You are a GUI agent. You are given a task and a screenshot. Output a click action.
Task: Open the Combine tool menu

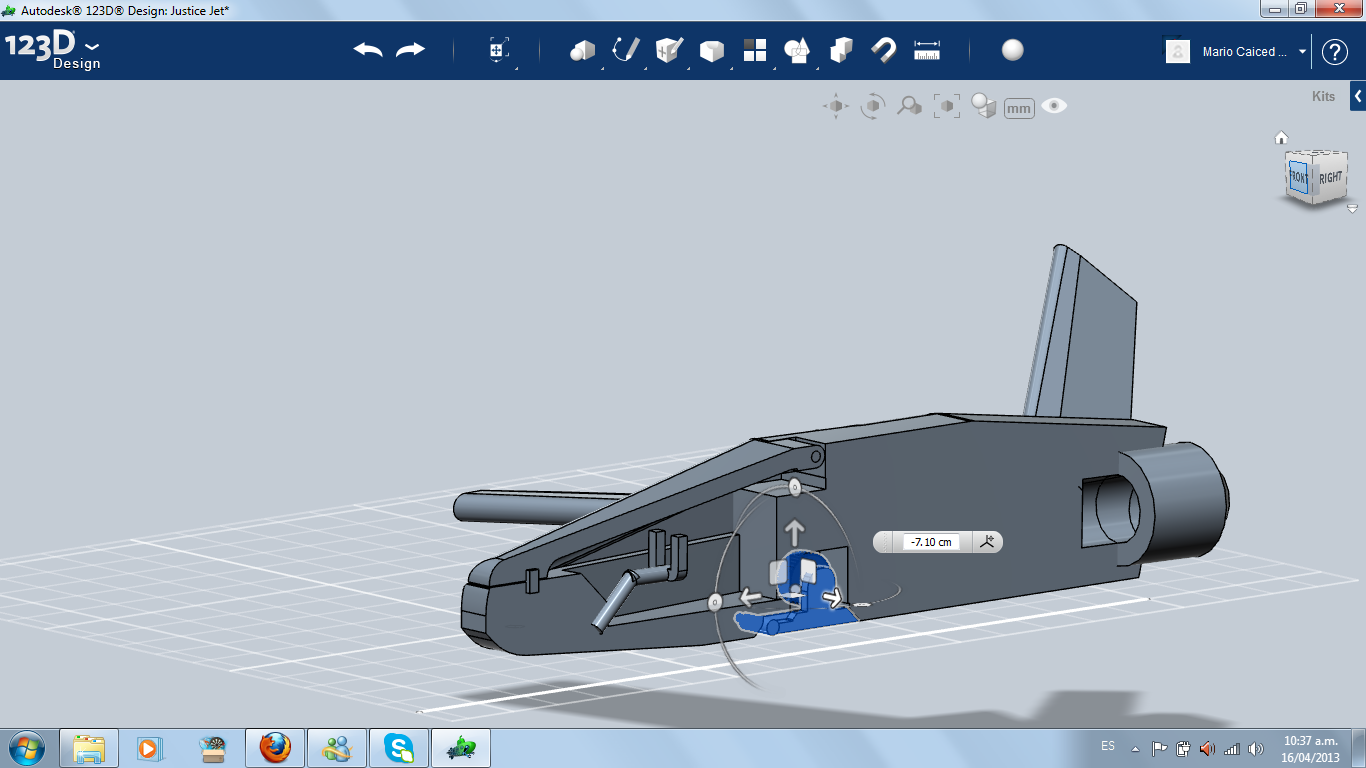pos(841,50)
